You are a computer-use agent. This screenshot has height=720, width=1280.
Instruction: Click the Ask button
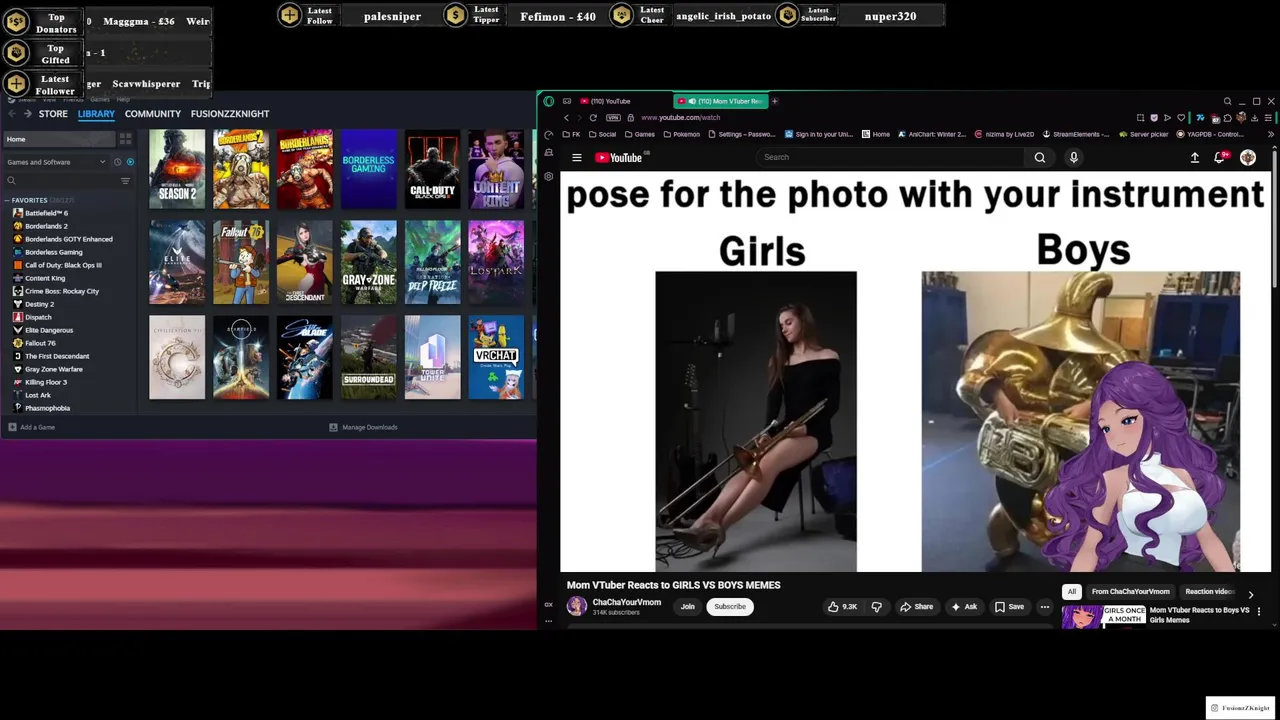coord(964,606)
